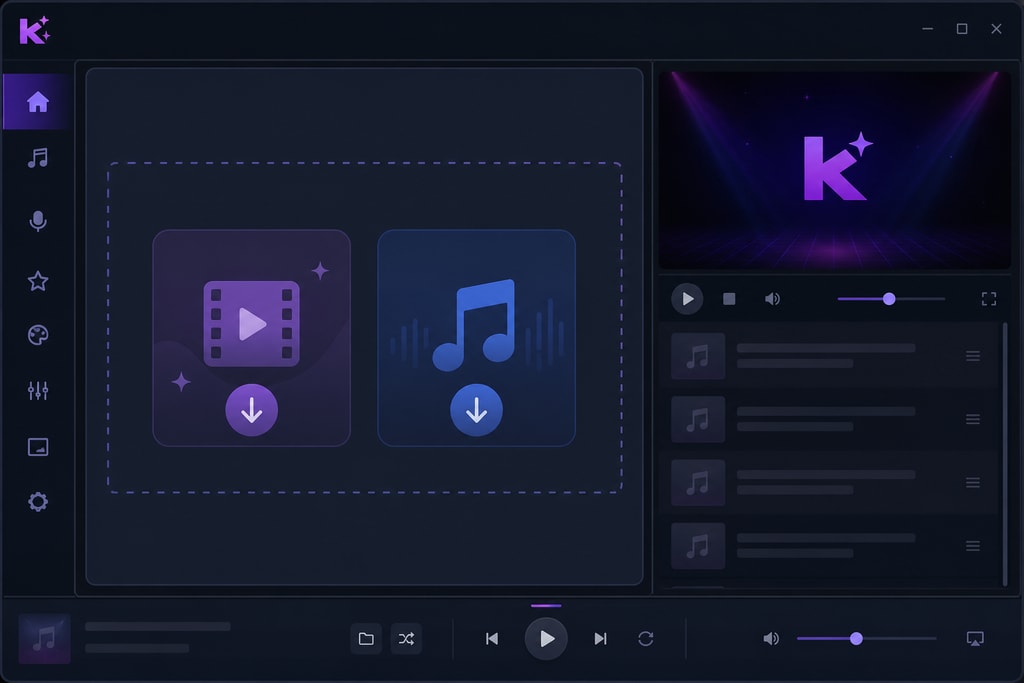The width and height of the screenshot is (1024, 683).
Task: Close the application window
Action: [996, 29]
